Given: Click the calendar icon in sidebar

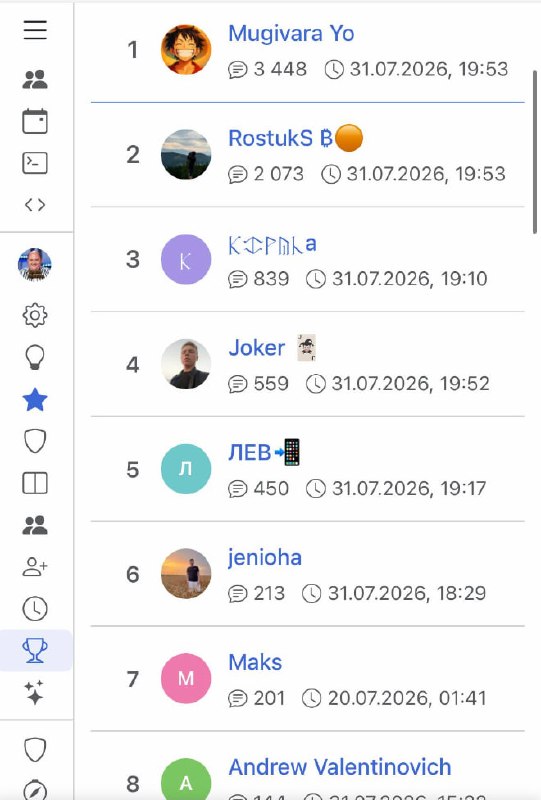Looking at the screenshot, I should tap(35, 121).
